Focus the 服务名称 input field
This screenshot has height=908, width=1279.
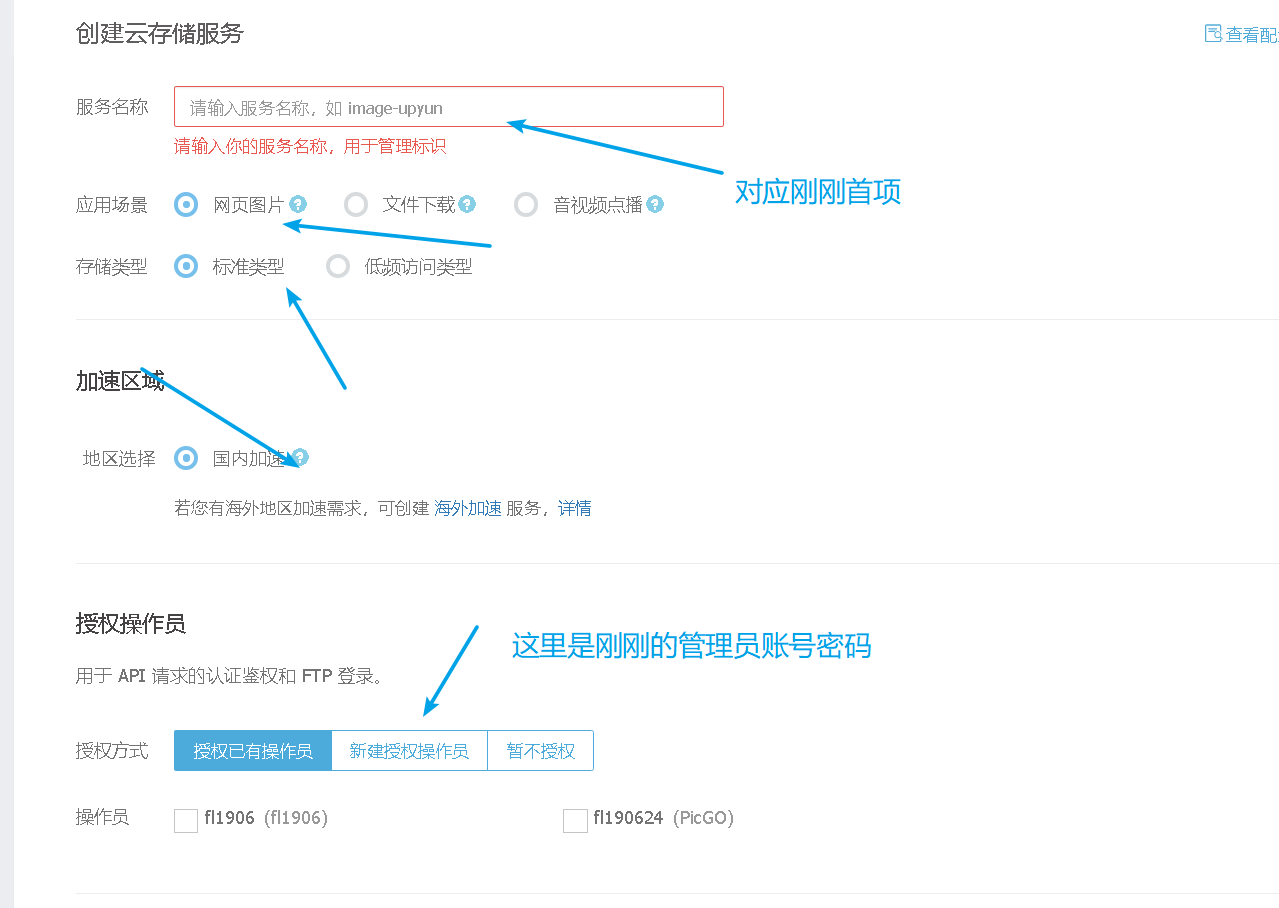pyautogui.click(x=449, y=107)
